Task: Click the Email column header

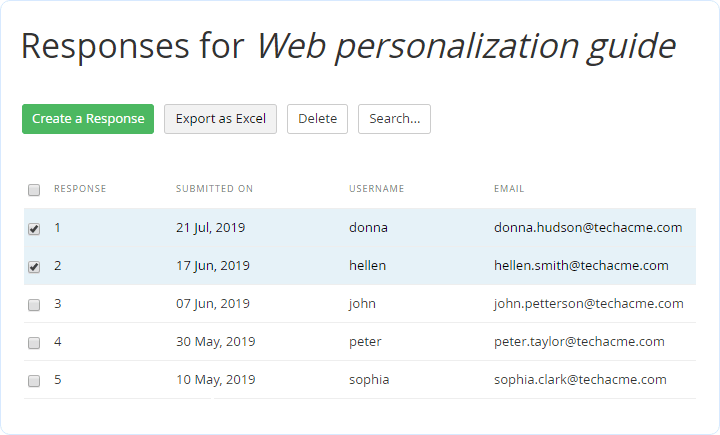Action: coord(509,189)
